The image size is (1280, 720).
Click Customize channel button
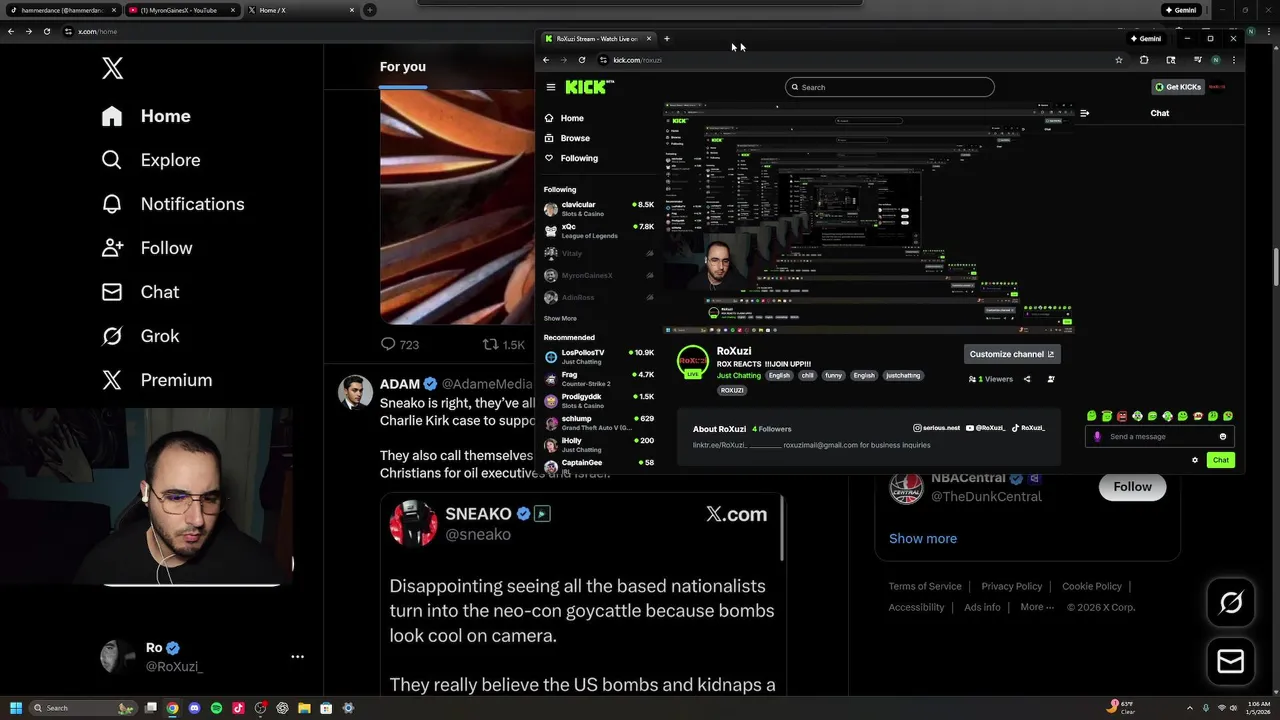pos(1012,354)
